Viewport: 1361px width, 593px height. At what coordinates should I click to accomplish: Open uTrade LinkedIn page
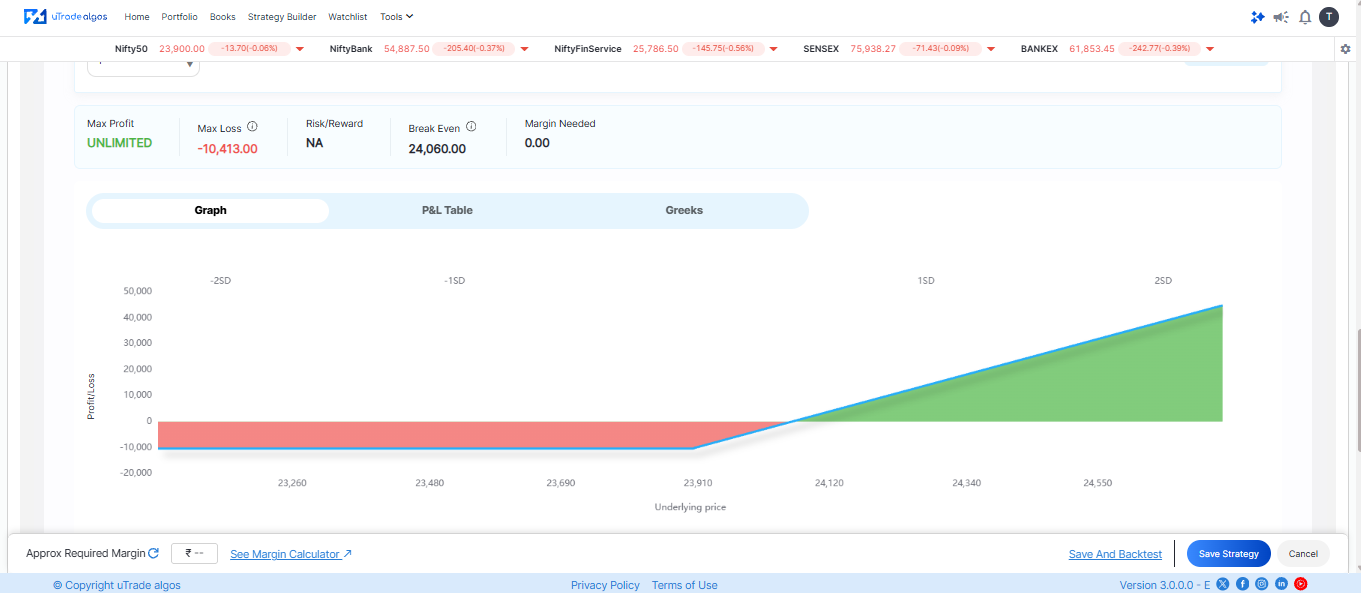pos(1281,584)
